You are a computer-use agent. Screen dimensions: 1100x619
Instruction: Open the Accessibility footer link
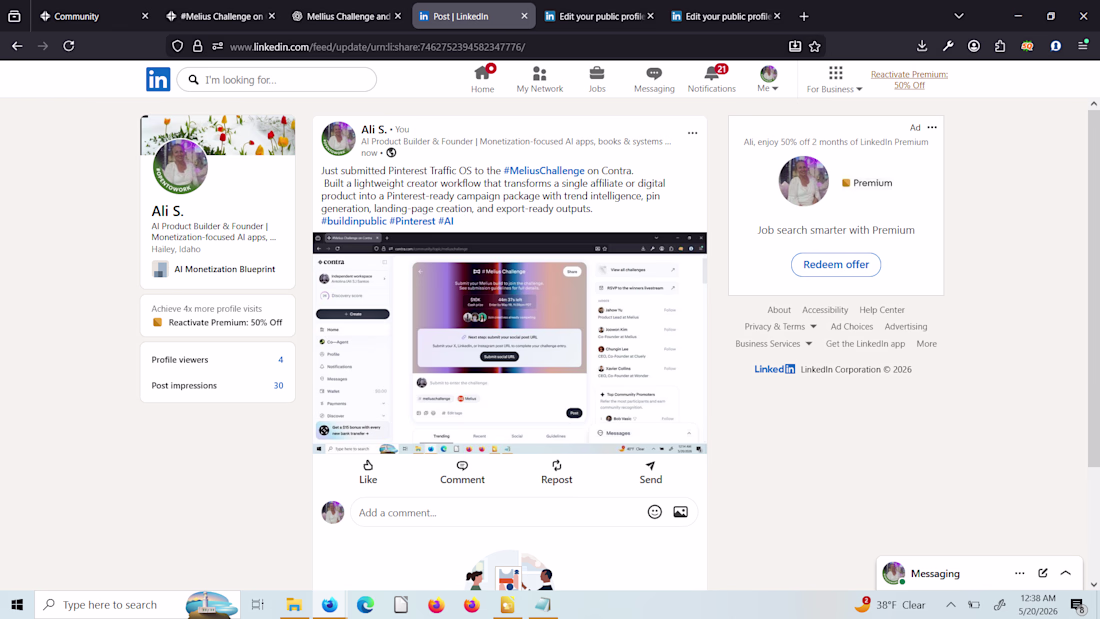825,310
